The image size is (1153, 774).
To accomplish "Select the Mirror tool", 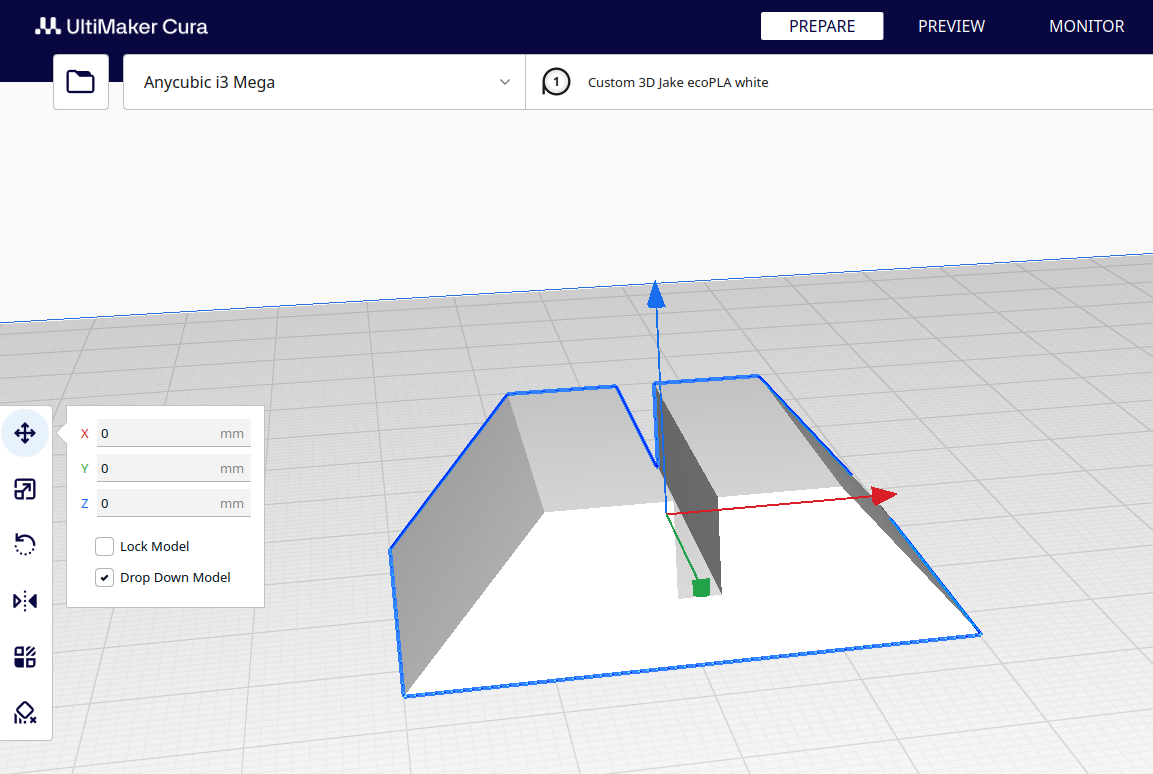I will pos(25,600).
